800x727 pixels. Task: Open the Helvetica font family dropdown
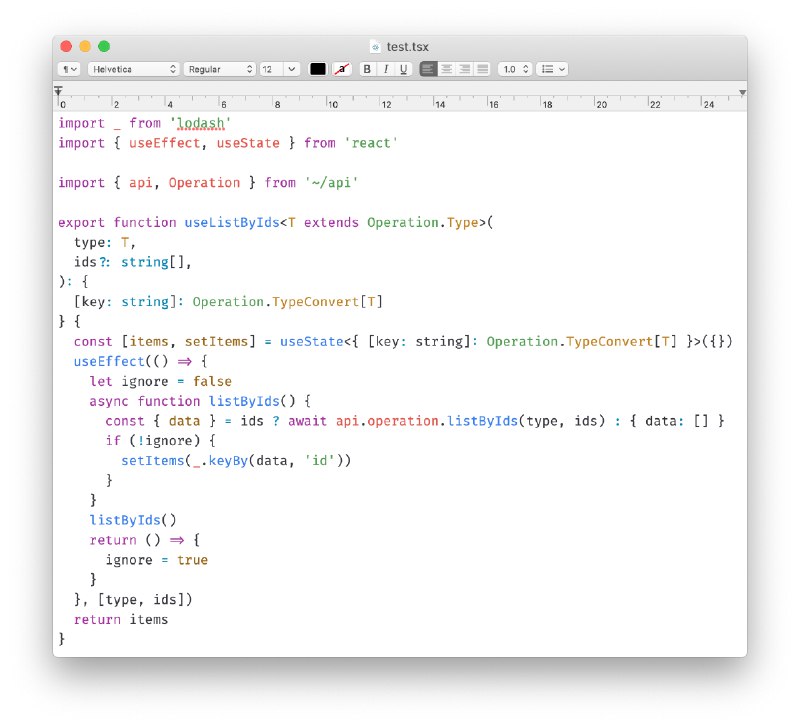point(133,69)
